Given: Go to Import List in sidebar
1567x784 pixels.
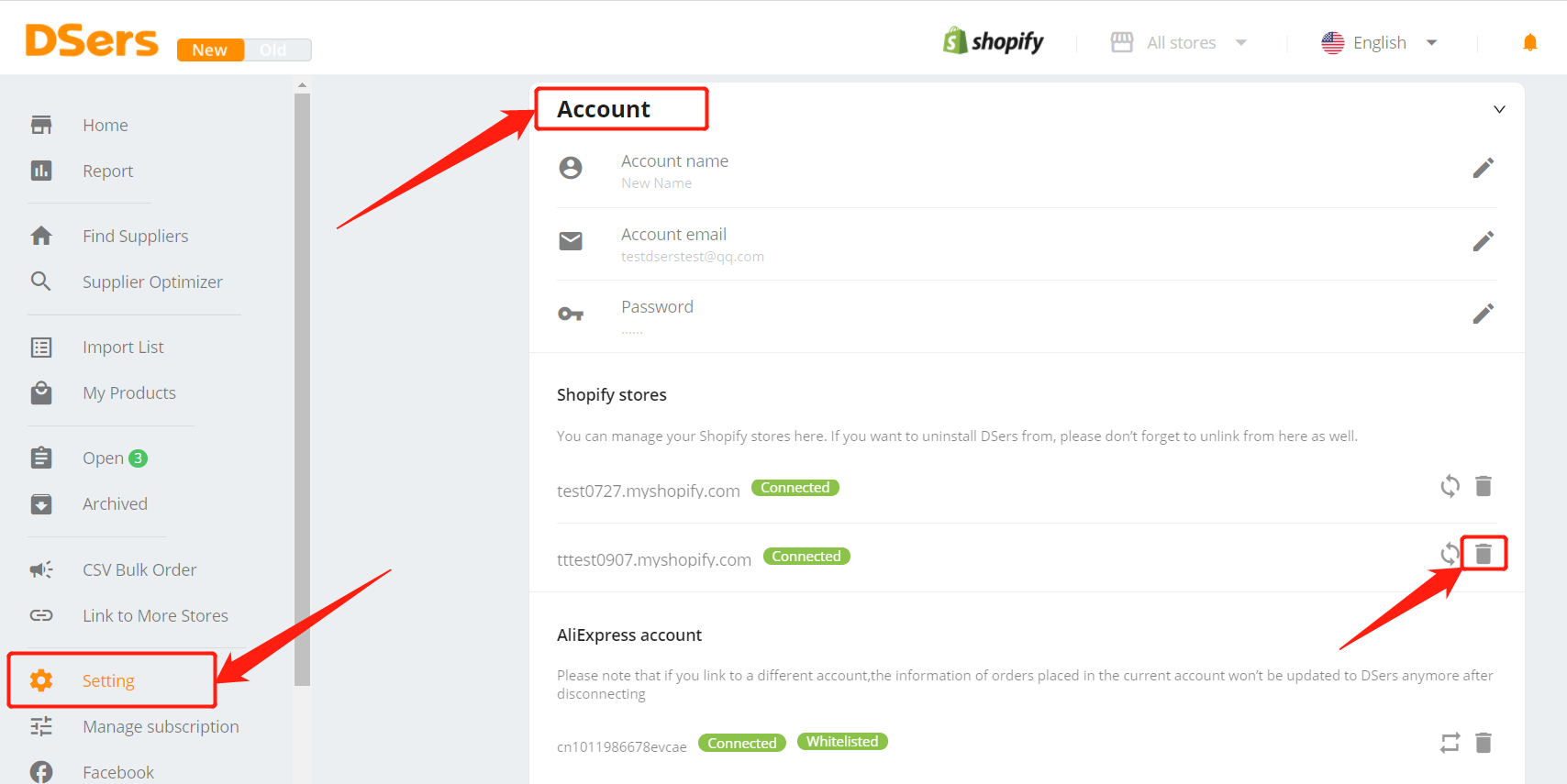Looking at the screenshot, I should tap(123, 348).
